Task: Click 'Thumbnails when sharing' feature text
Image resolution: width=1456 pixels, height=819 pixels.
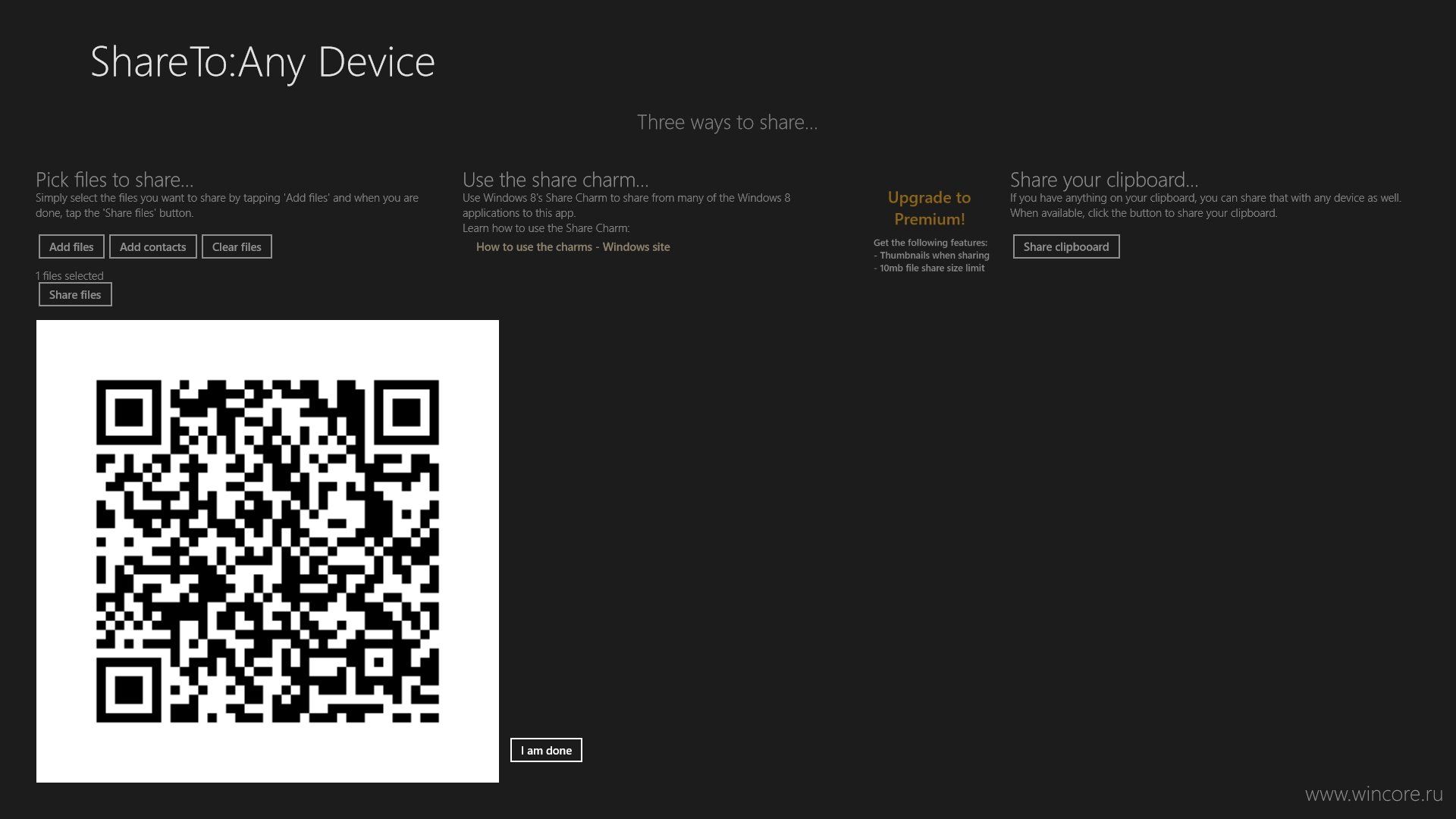Action: 934,255
